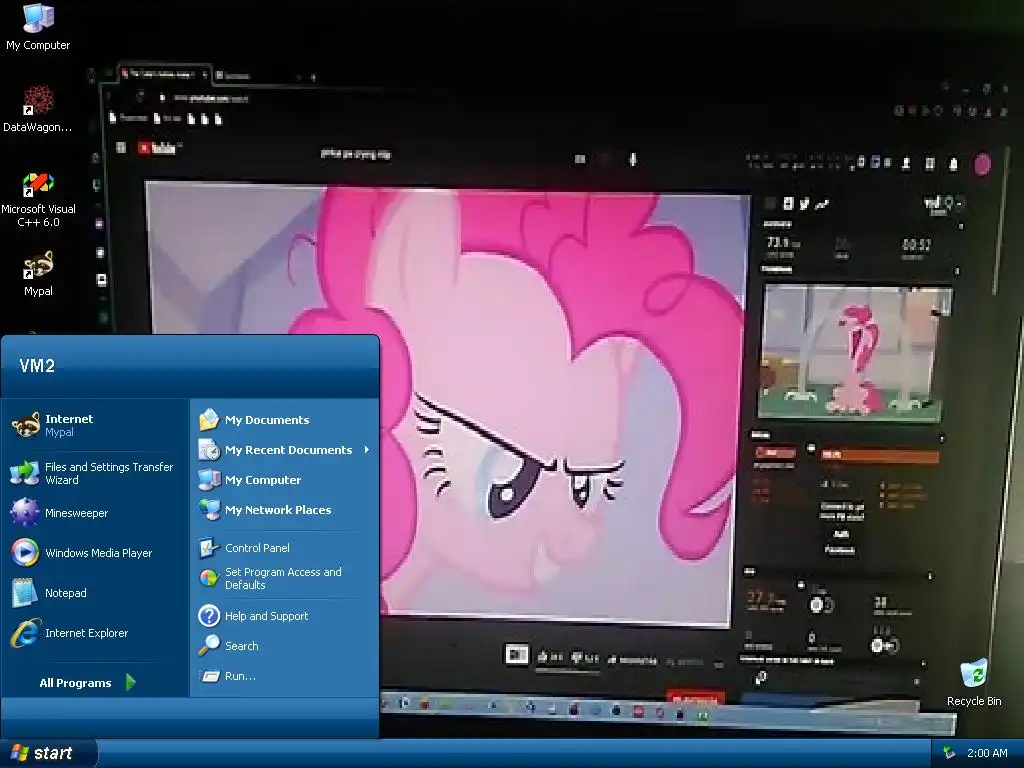
Task: Launch Internet Explorer from Start menu
Action: 93,633
